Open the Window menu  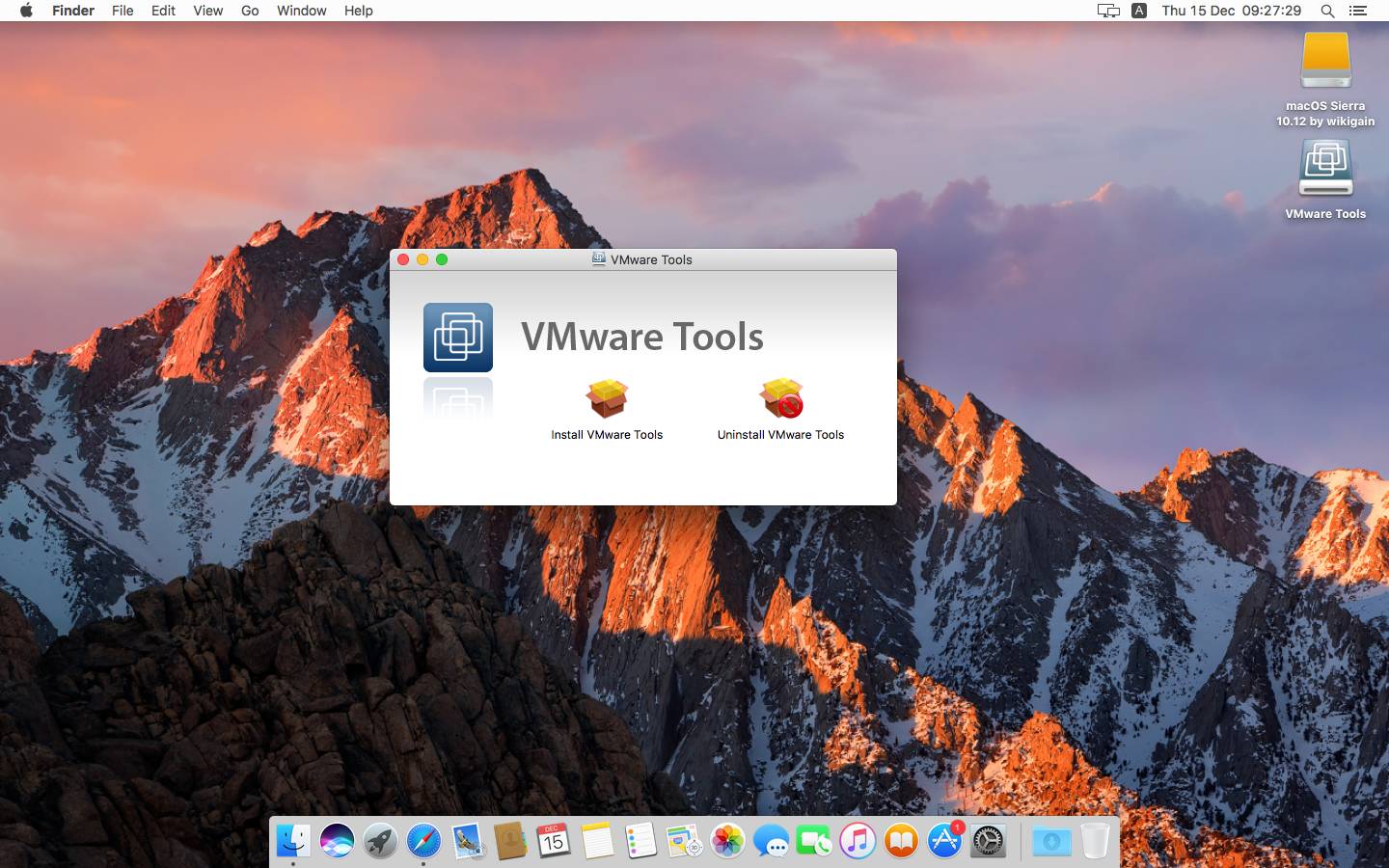pos(302,11)
